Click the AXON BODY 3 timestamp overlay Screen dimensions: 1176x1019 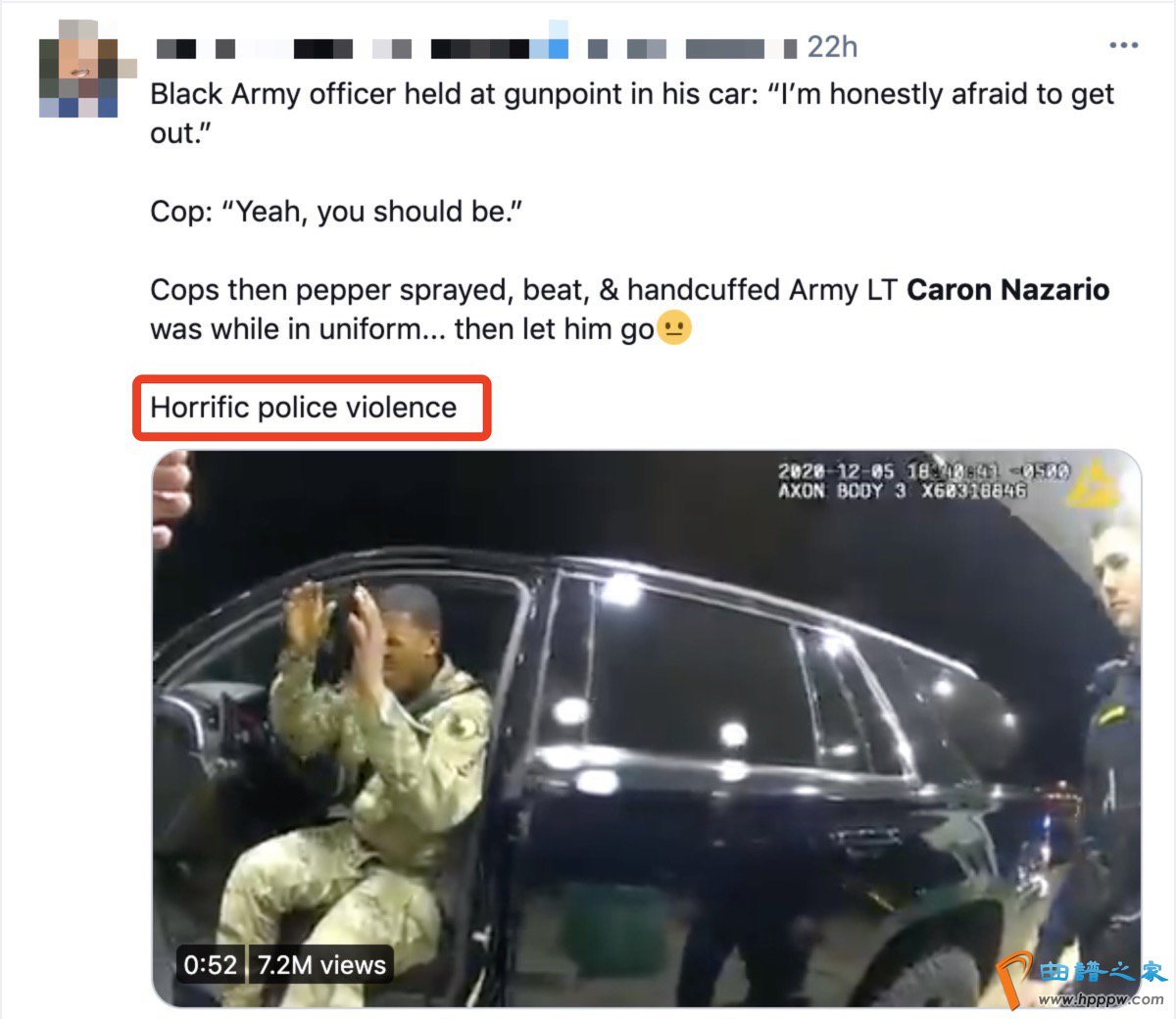pos(923,481)
